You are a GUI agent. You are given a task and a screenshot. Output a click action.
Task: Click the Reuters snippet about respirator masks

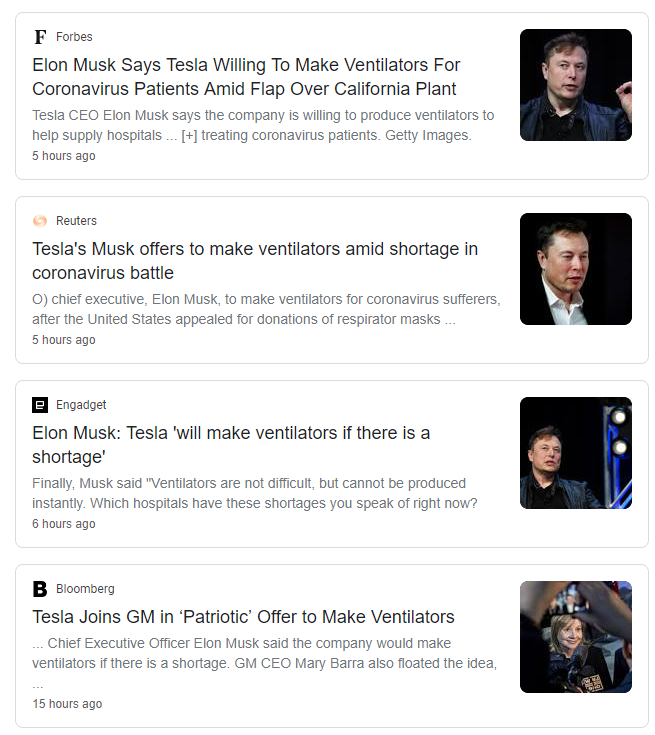pos(266,309)
